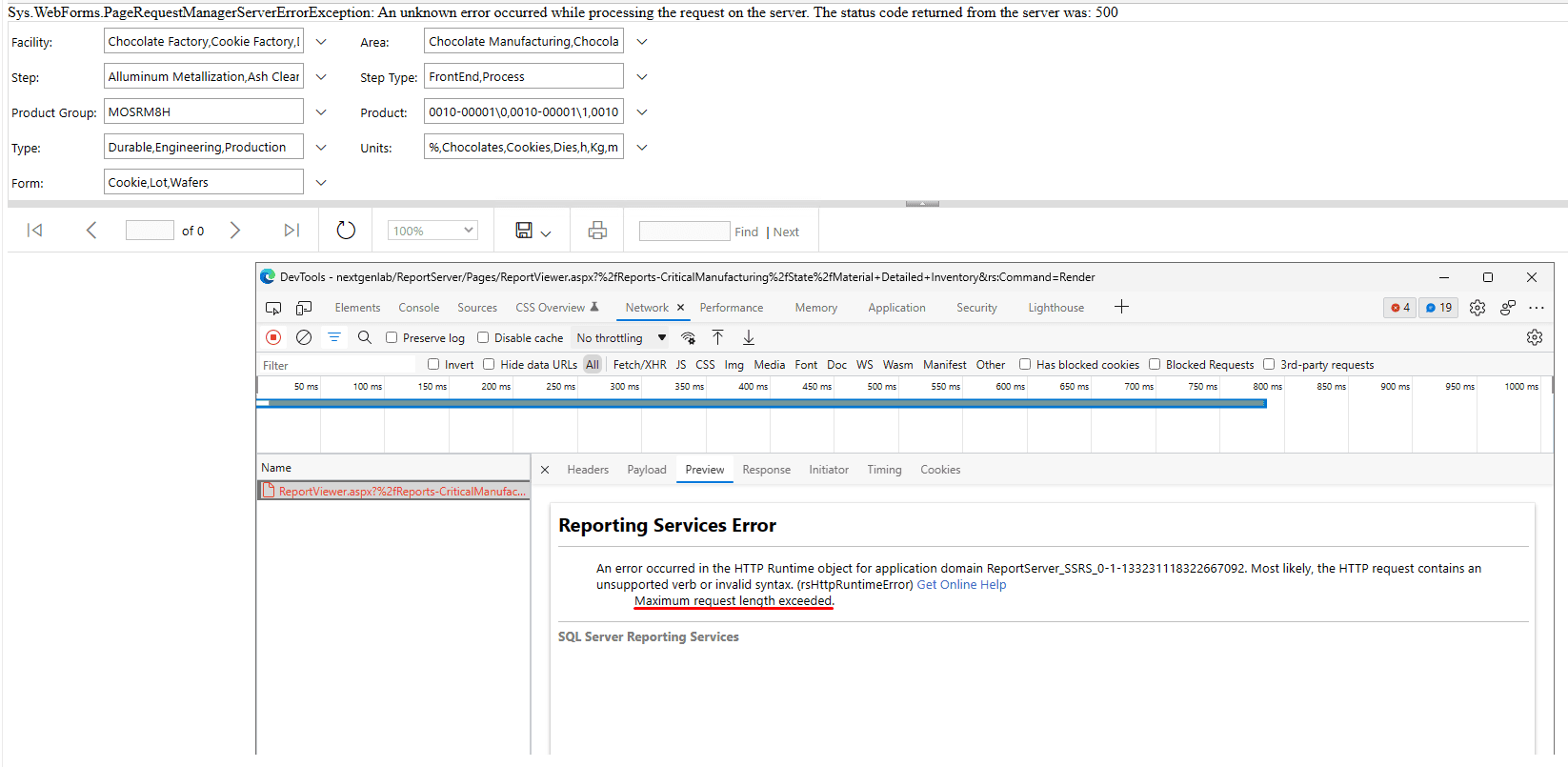The height and width of the screenshot is (767, 1568).
Task: Enable the Preserve log checkbox
Action: click(392, 337)
